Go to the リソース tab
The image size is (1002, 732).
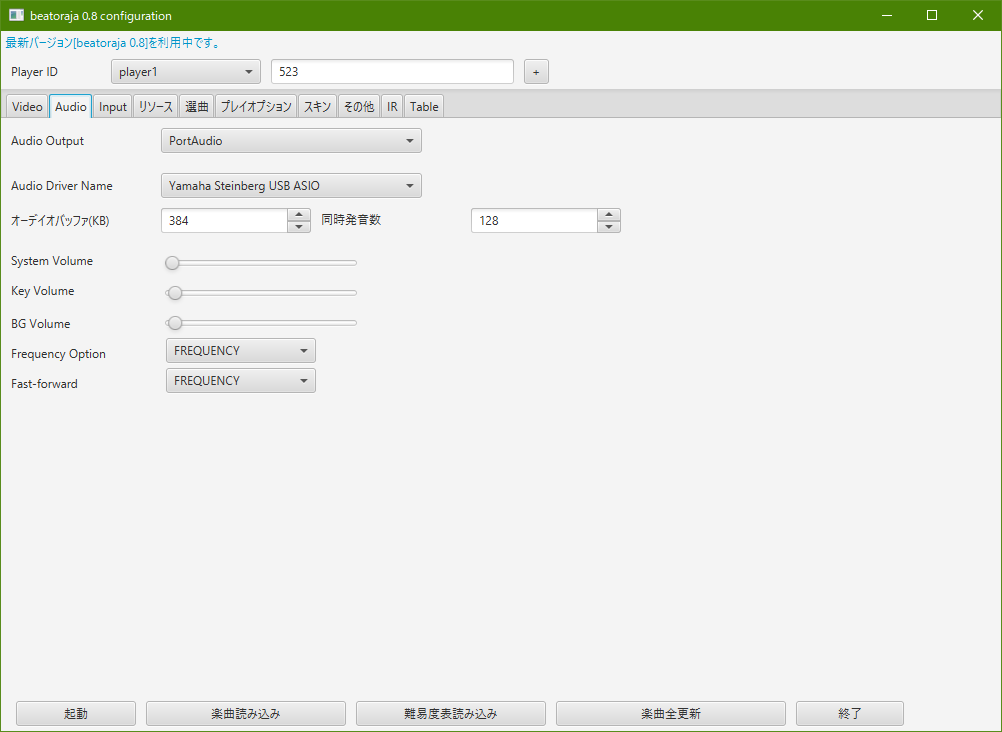pyautogui.click(x=156, y=107)
